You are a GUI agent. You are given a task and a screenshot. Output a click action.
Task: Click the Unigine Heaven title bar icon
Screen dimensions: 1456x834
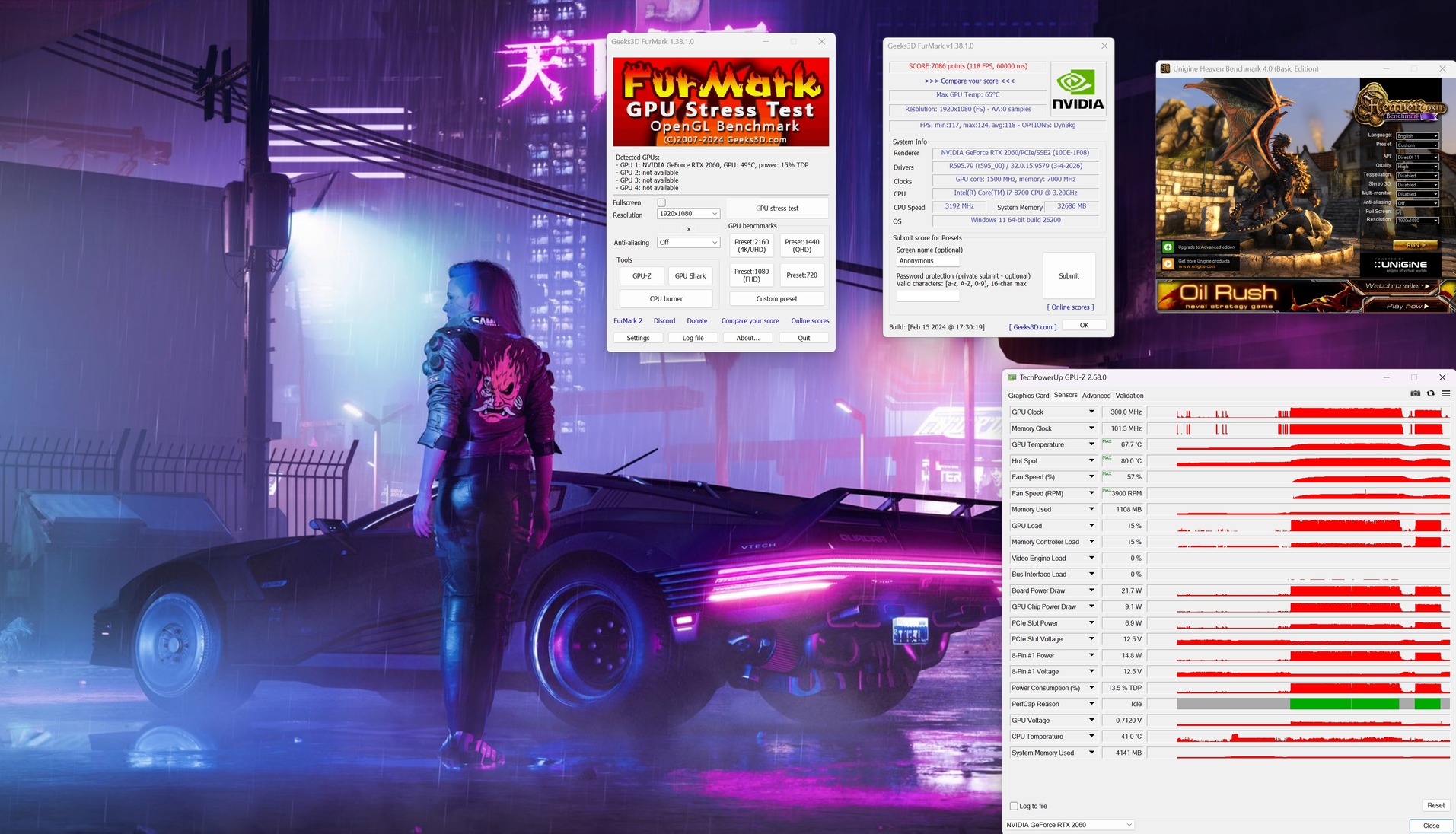pyautogui.click(x=1164, y=68)
